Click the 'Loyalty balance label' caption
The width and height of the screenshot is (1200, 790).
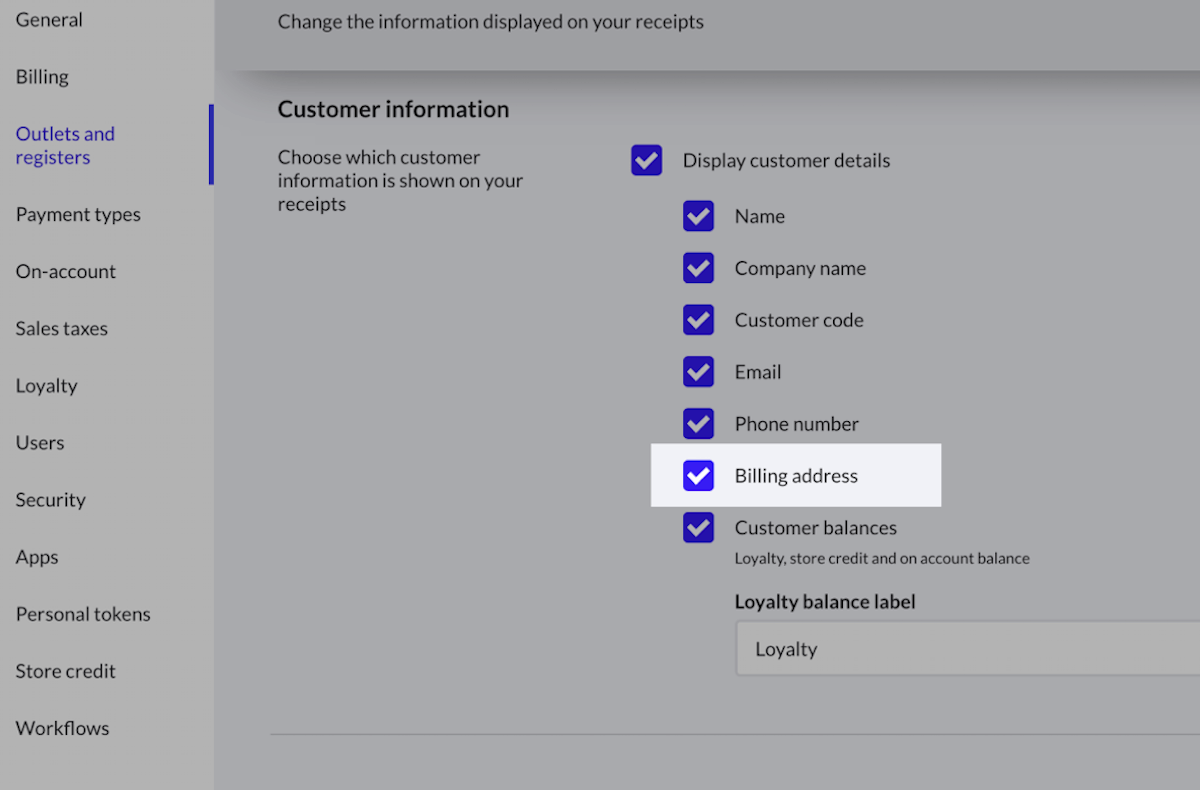[825, 602]
